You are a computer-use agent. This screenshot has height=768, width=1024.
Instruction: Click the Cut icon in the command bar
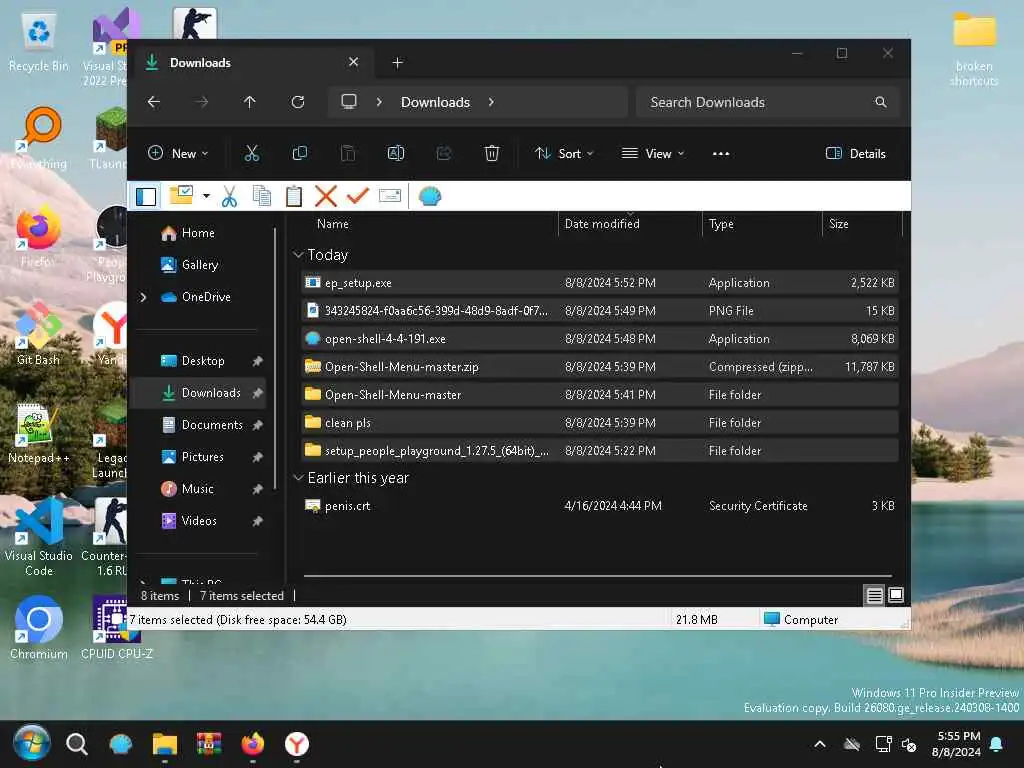click(x=251, y=153)
